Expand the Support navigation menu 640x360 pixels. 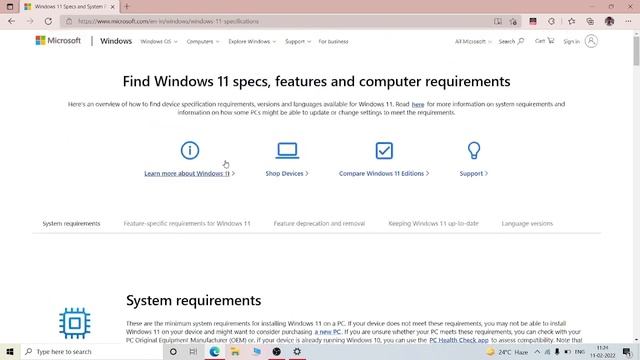pyautogui.click(x=298, y=41)
